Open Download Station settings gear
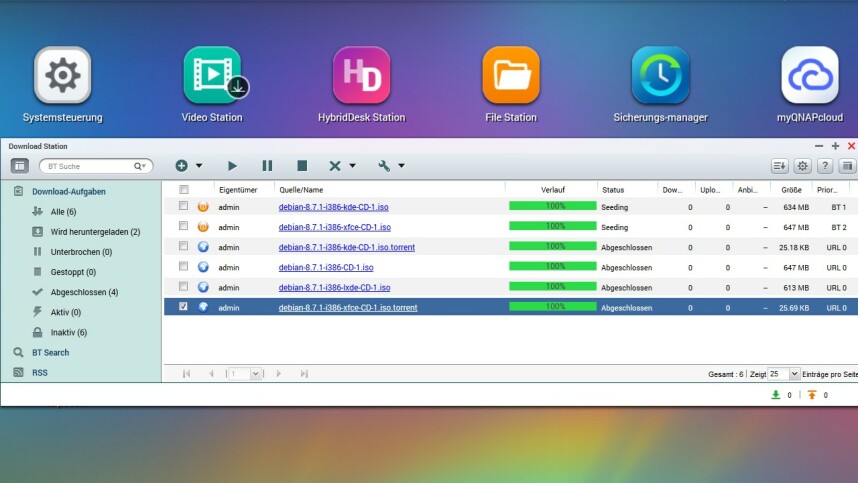 point(802,166)
